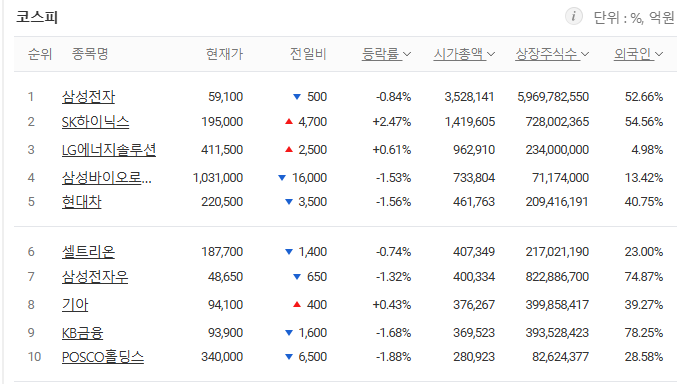Click the info icon beside 단위

(574, 17)
